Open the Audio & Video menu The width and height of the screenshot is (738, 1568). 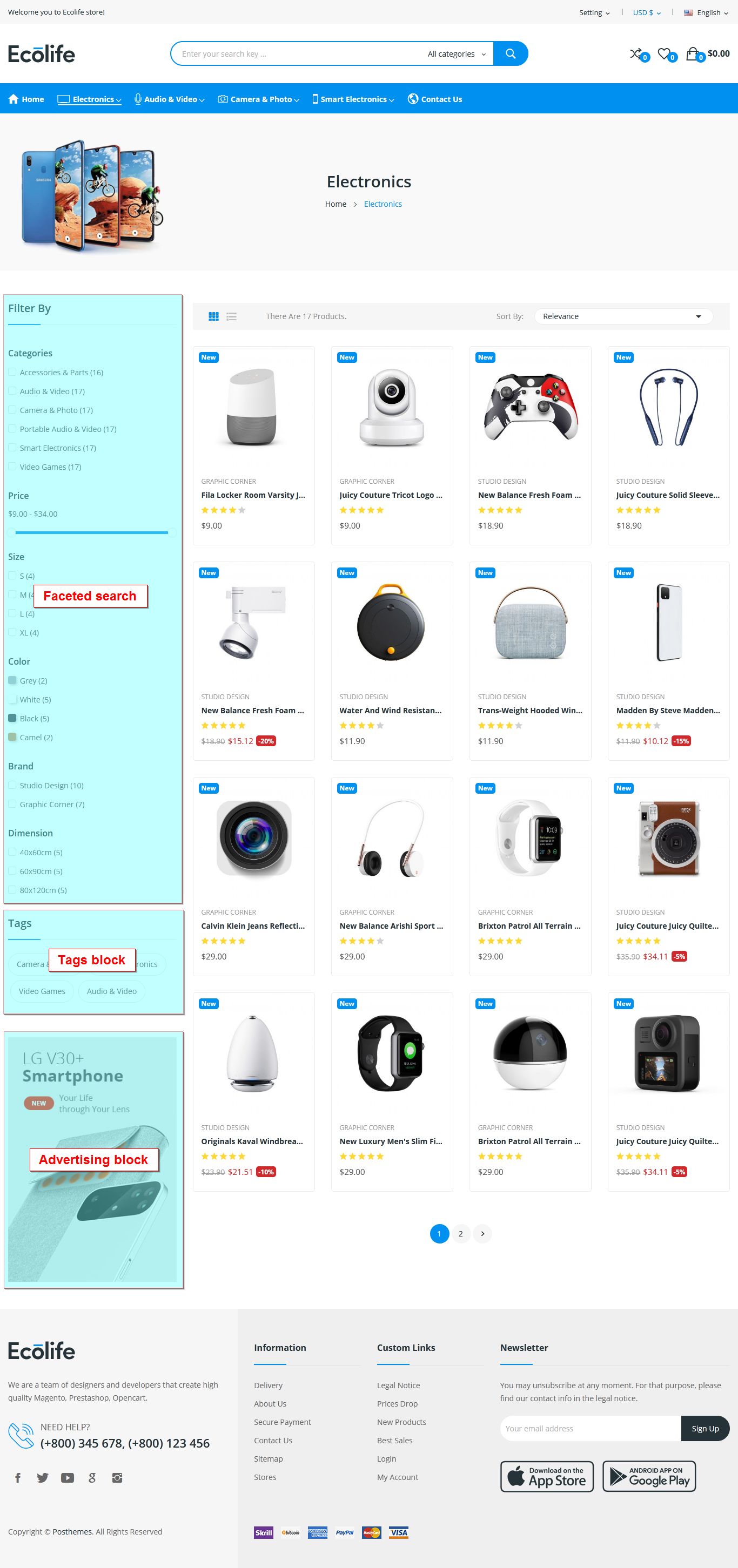(169, 99)
